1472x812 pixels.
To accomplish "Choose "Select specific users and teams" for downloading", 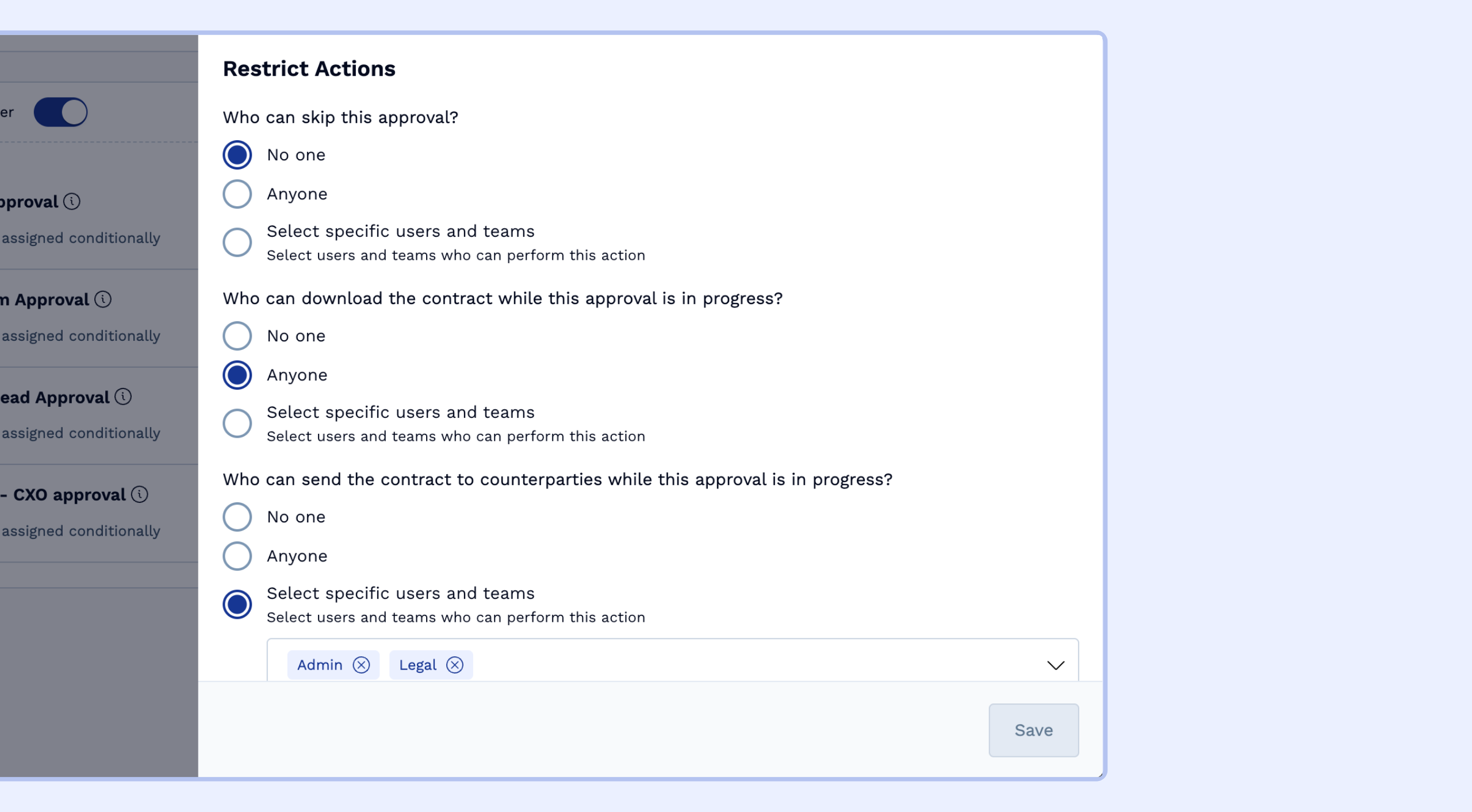I will pyautogui.click(x=236, y=423).
